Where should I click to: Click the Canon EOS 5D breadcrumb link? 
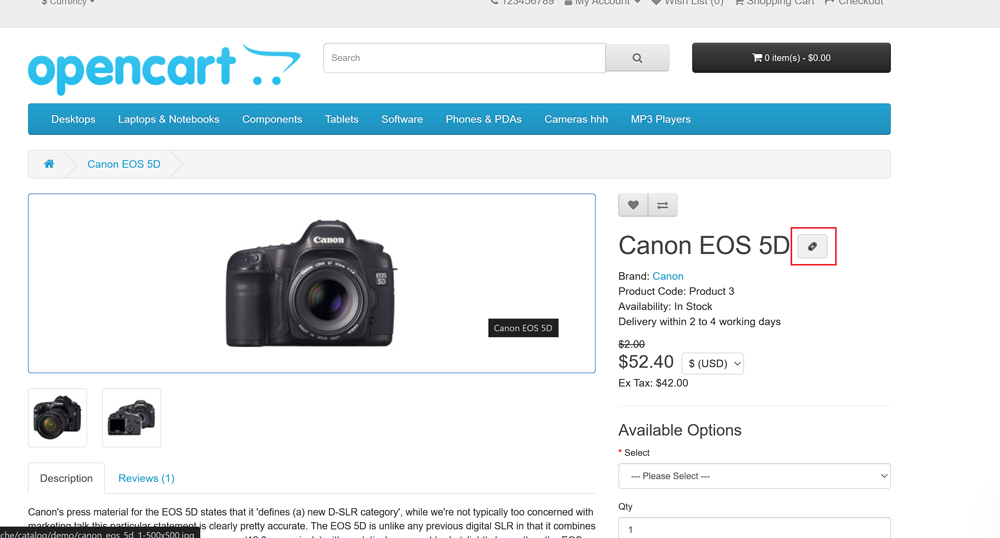click(x=124, y=164)
